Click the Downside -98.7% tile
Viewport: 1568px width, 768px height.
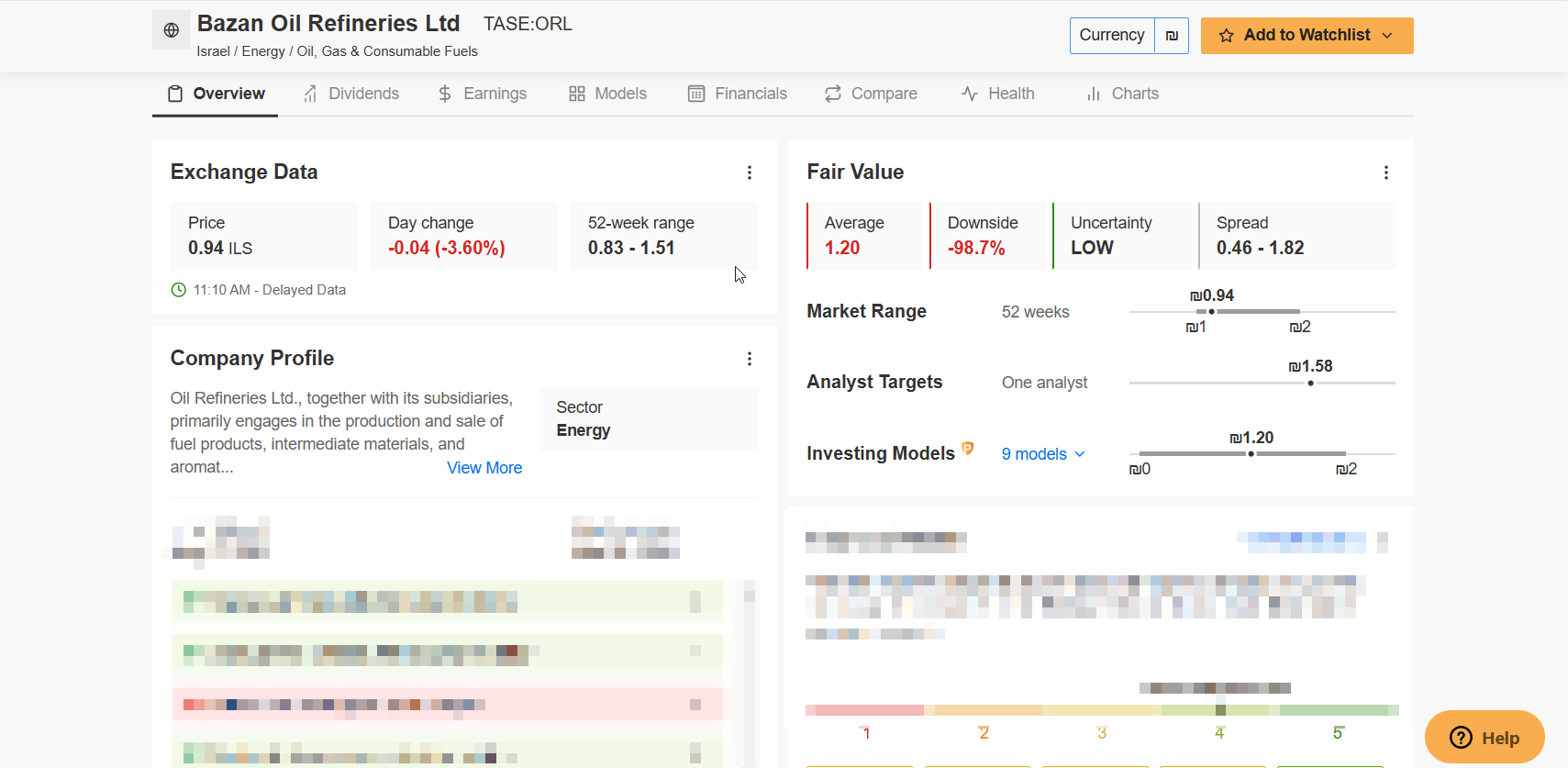[x=988, y=236]
